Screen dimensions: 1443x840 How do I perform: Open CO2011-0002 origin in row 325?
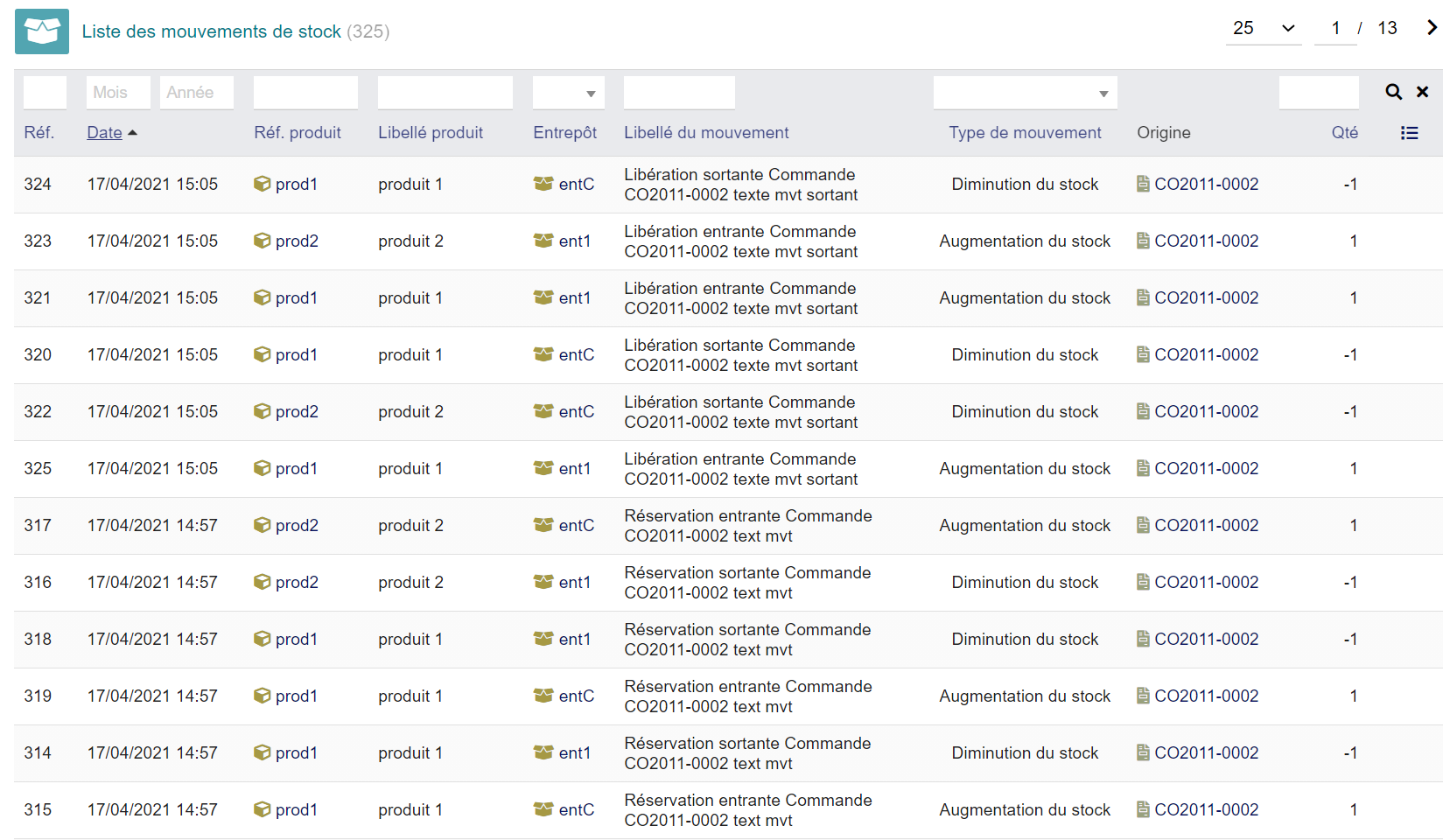click(x=1206, y=468)
